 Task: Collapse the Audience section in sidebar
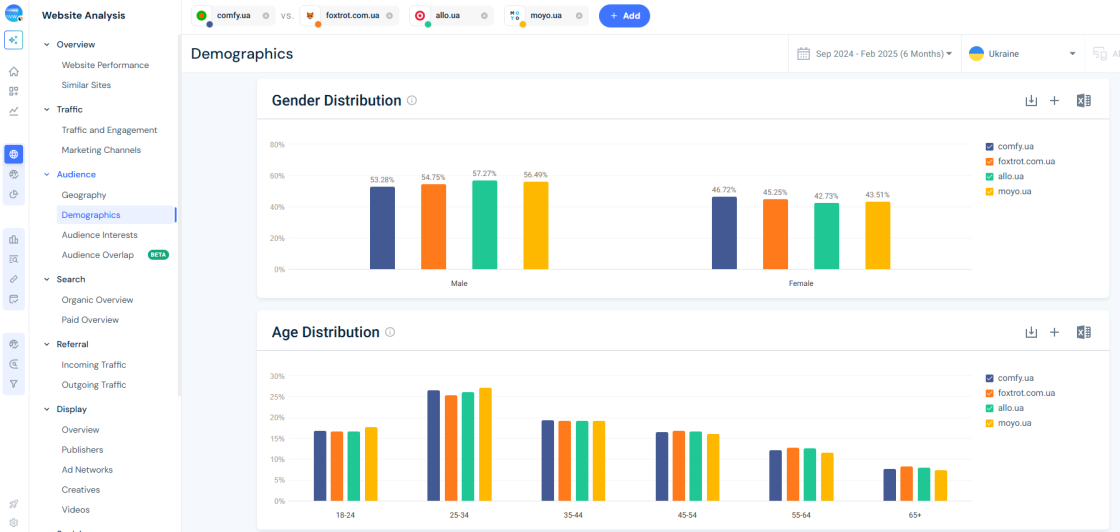[46, 174]
